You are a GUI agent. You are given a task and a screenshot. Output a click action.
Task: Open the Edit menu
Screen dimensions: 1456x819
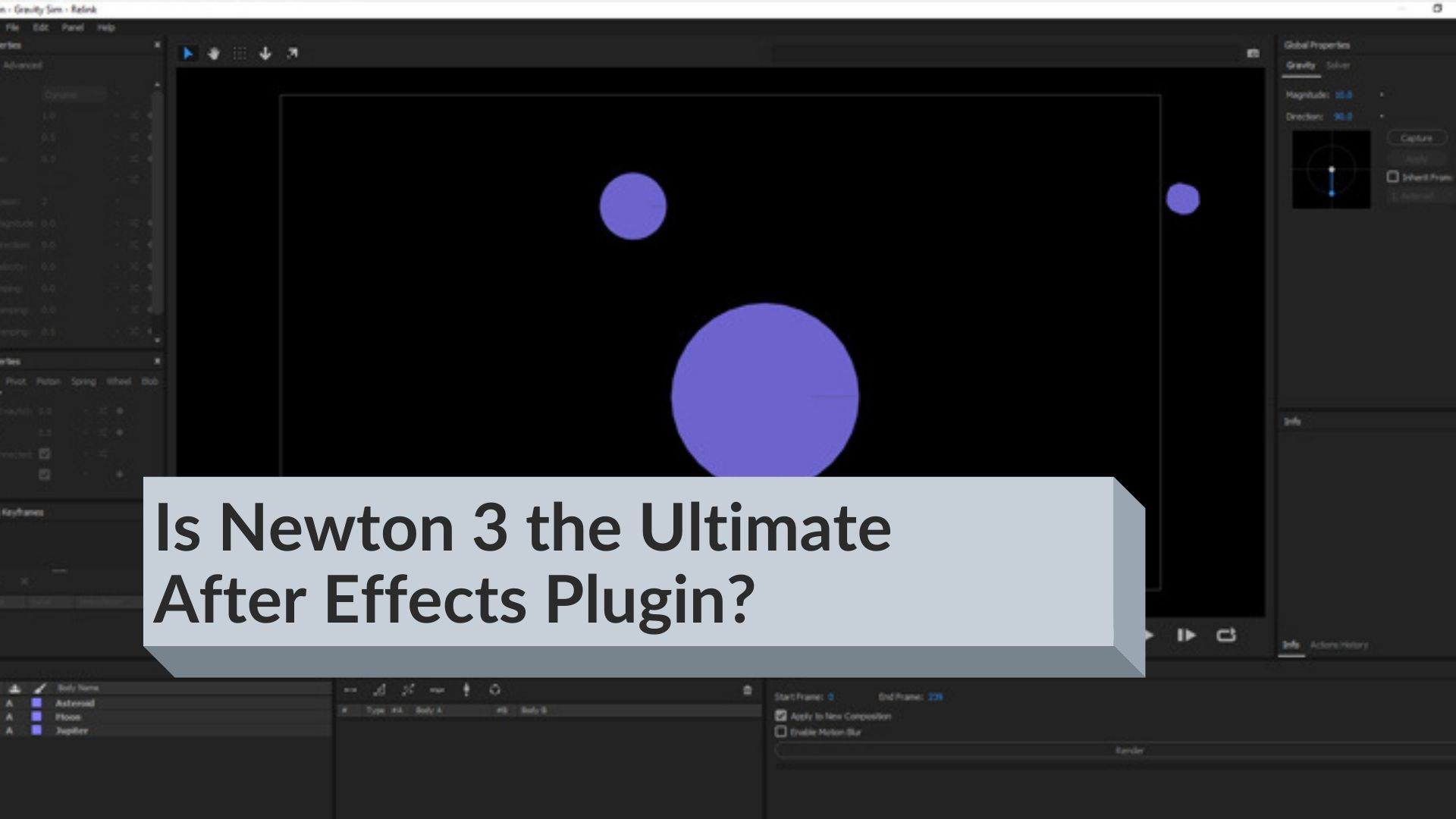tap(40, 27)
